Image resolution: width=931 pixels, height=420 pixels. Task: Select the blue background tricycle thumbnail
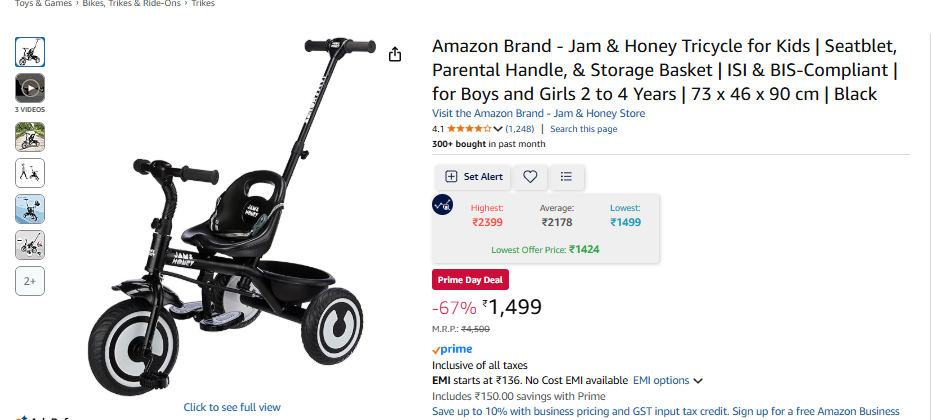(30, 209)
